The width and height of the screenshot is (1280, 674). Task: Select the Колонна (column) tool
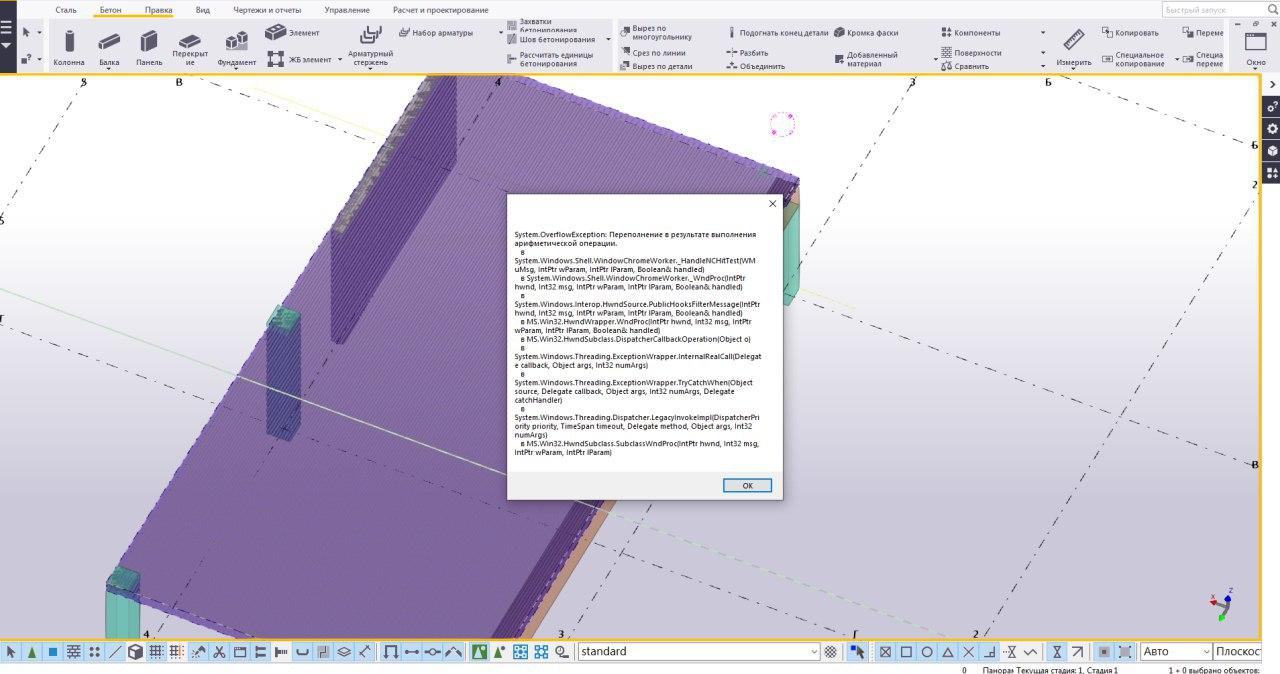[x=69, y=46]
